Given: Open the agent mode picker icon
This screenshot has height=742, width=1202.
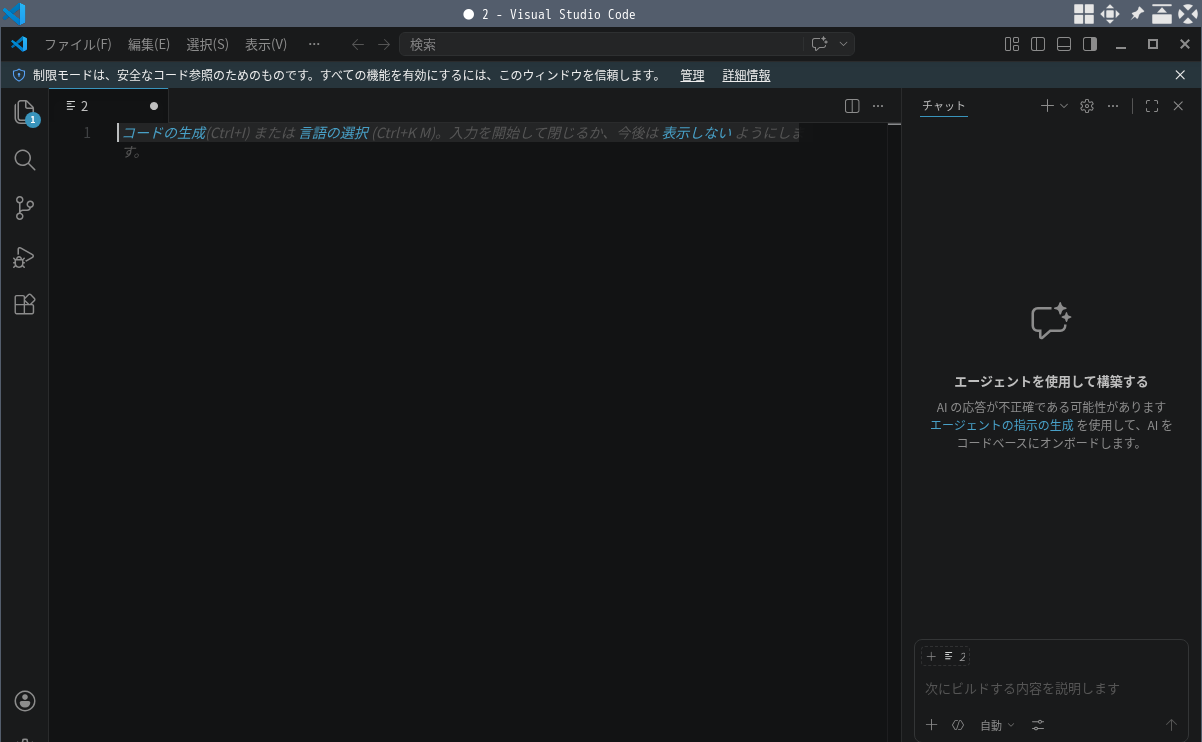Looking at the screenshot, I should (x=957, y=725).
